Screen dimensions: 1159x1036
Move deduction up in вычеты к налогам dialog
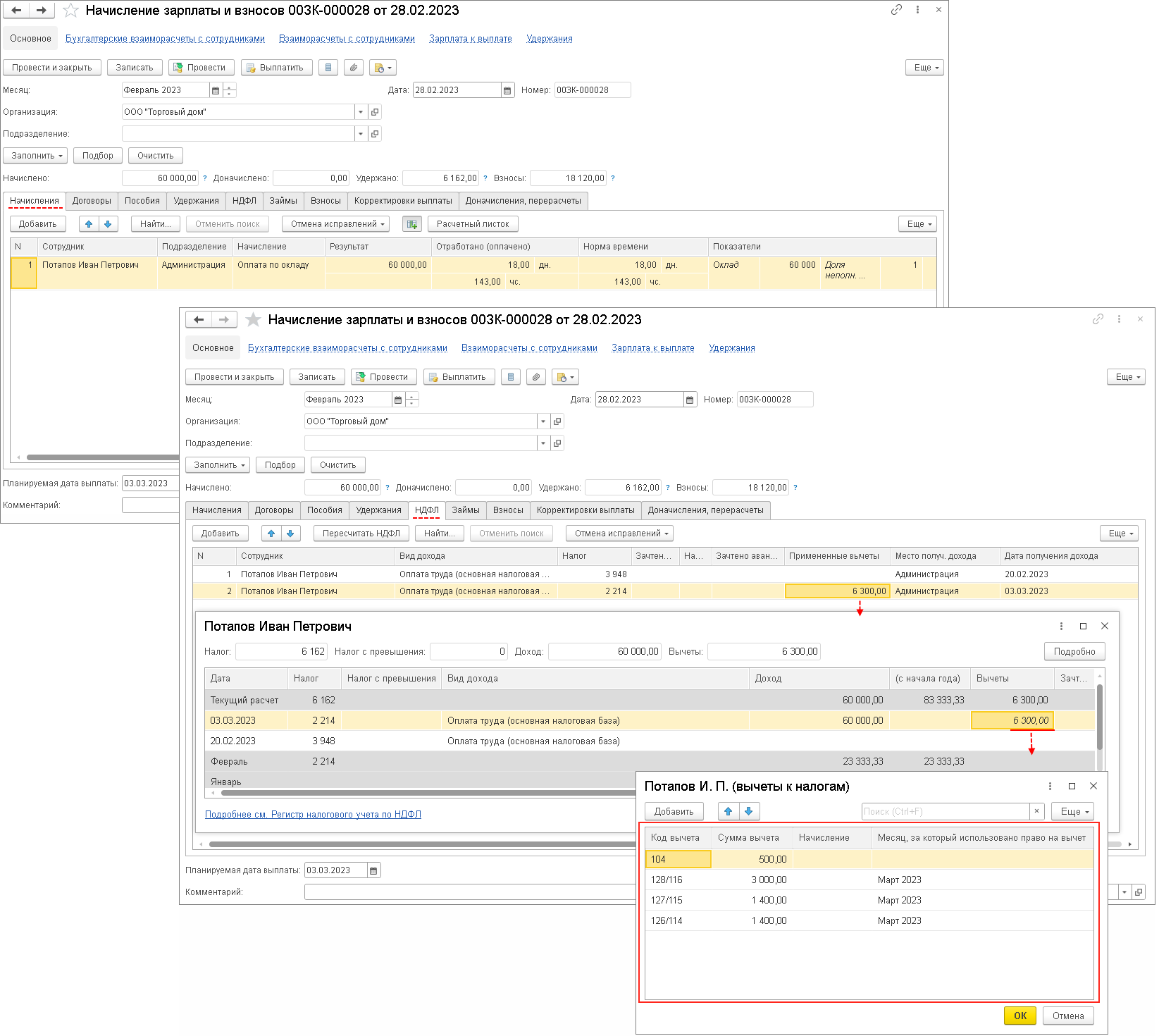coord(729,811)
